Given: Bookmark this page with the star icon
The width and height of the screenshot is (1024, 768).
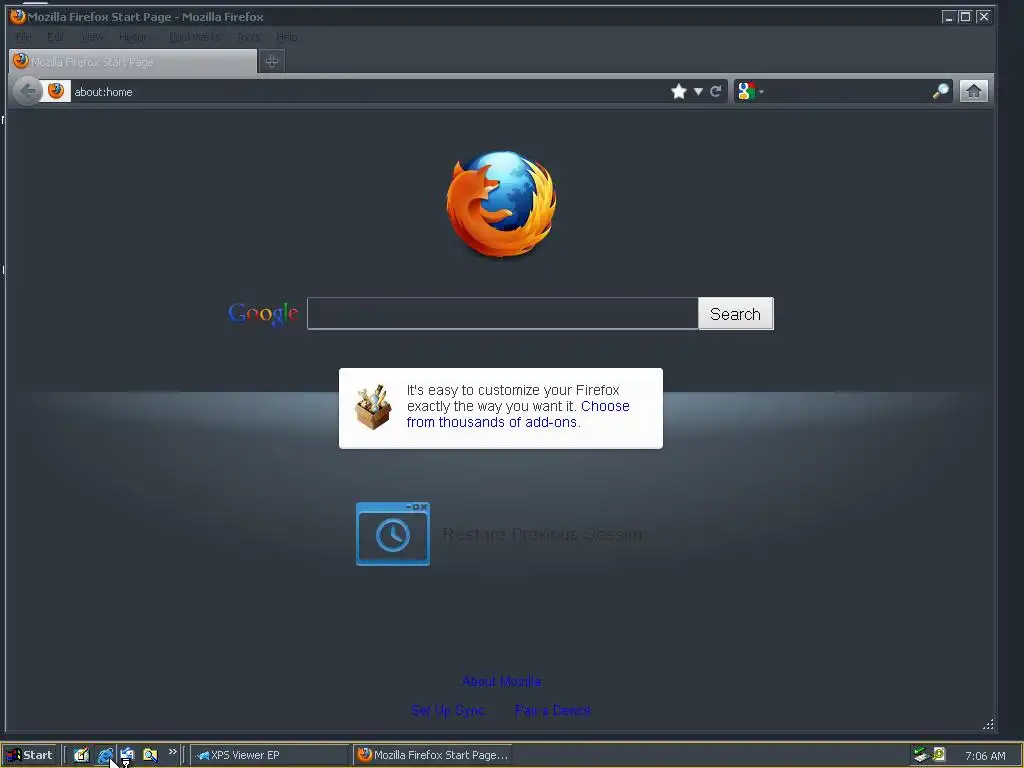Looking at the screenshot, I should click(x=679, y=91).
